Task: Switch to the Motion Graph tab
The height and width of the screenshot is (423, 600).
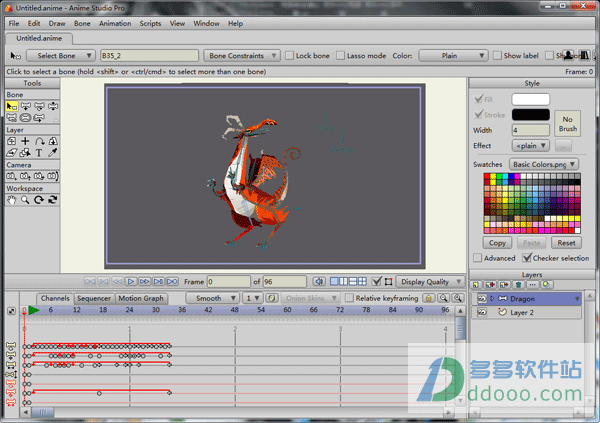Action: coord(141,299)
